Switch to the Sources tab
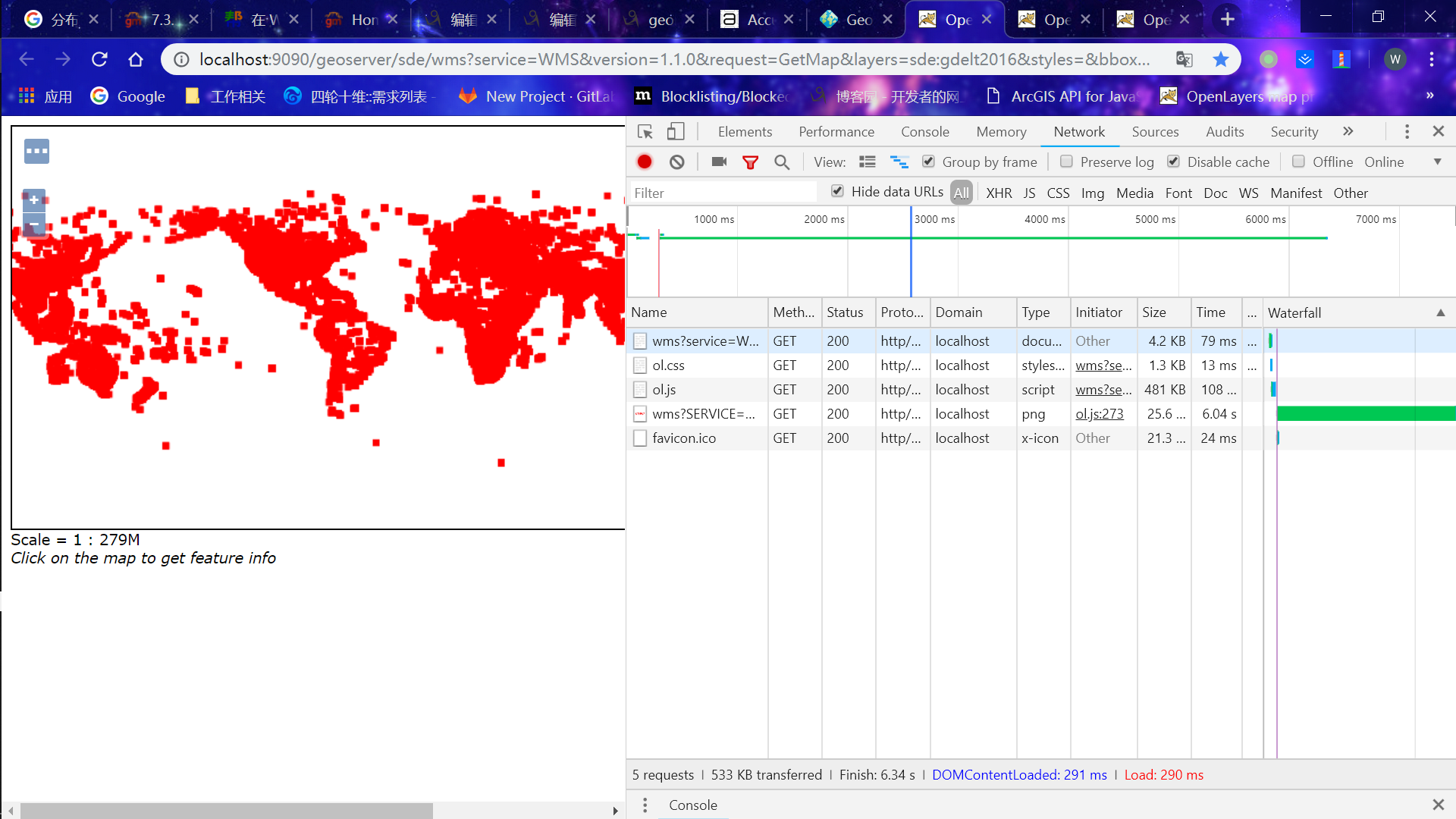The width and height of the screenshot is (1456, 819). click(x=1155, y=132)
